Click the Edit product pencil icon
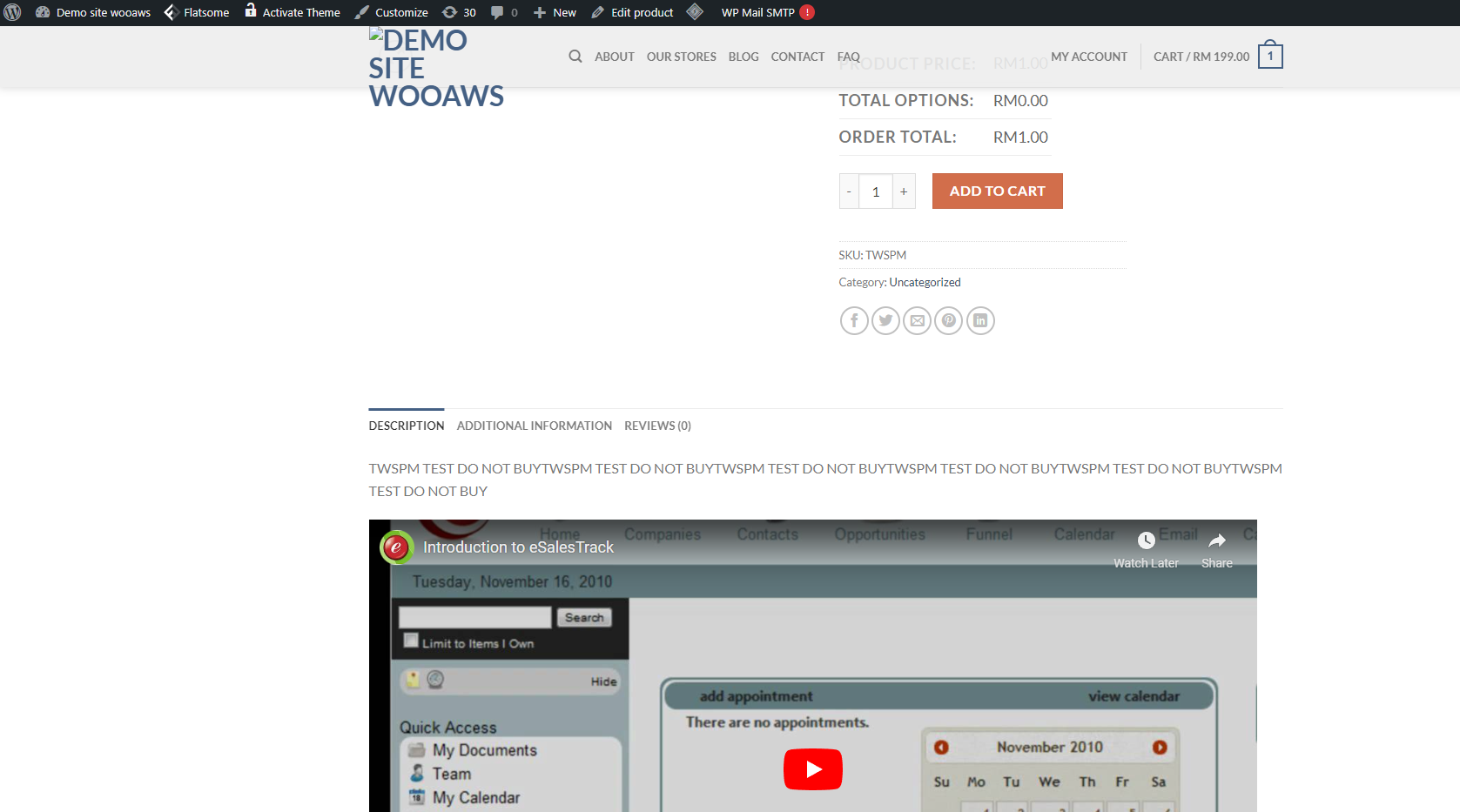Screen dimensions: 1460x812 pos(598,12)
